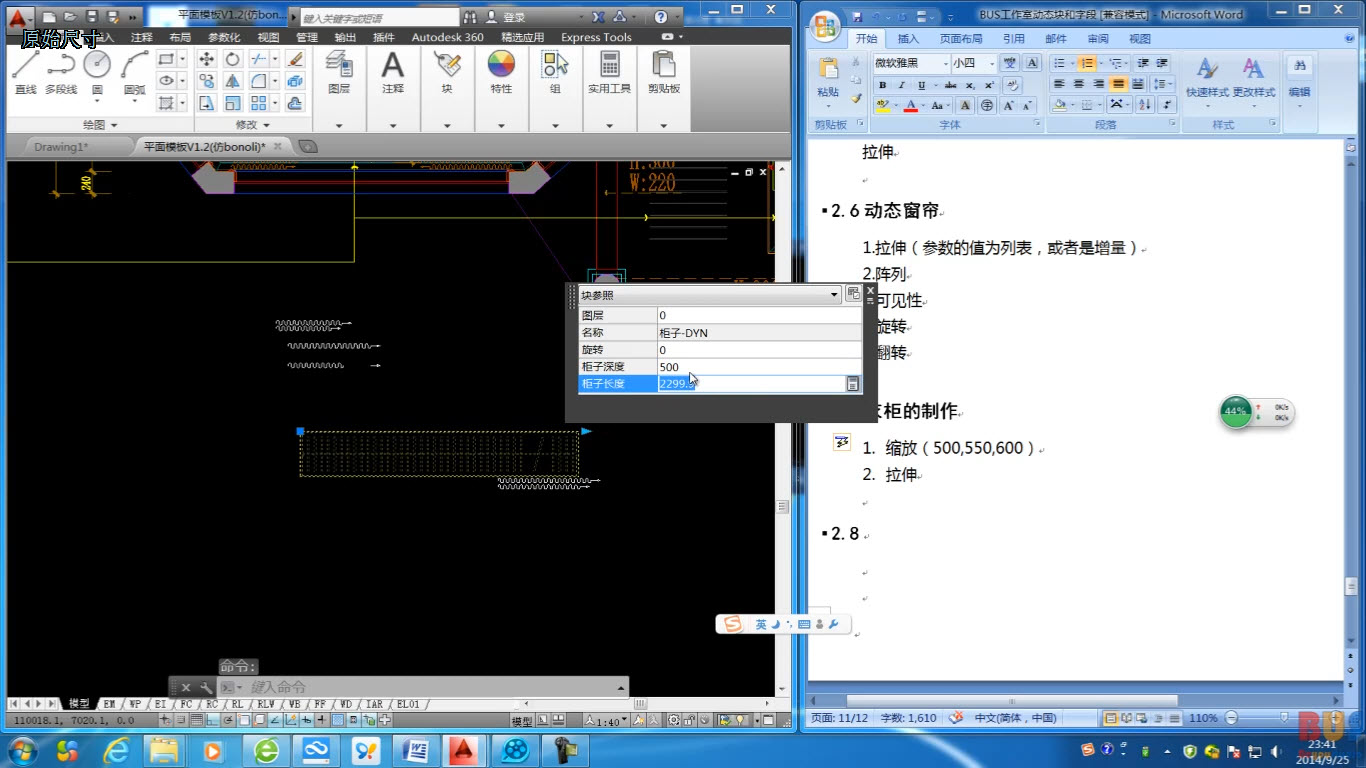Open the Group (组) panel button

point(555,72)
